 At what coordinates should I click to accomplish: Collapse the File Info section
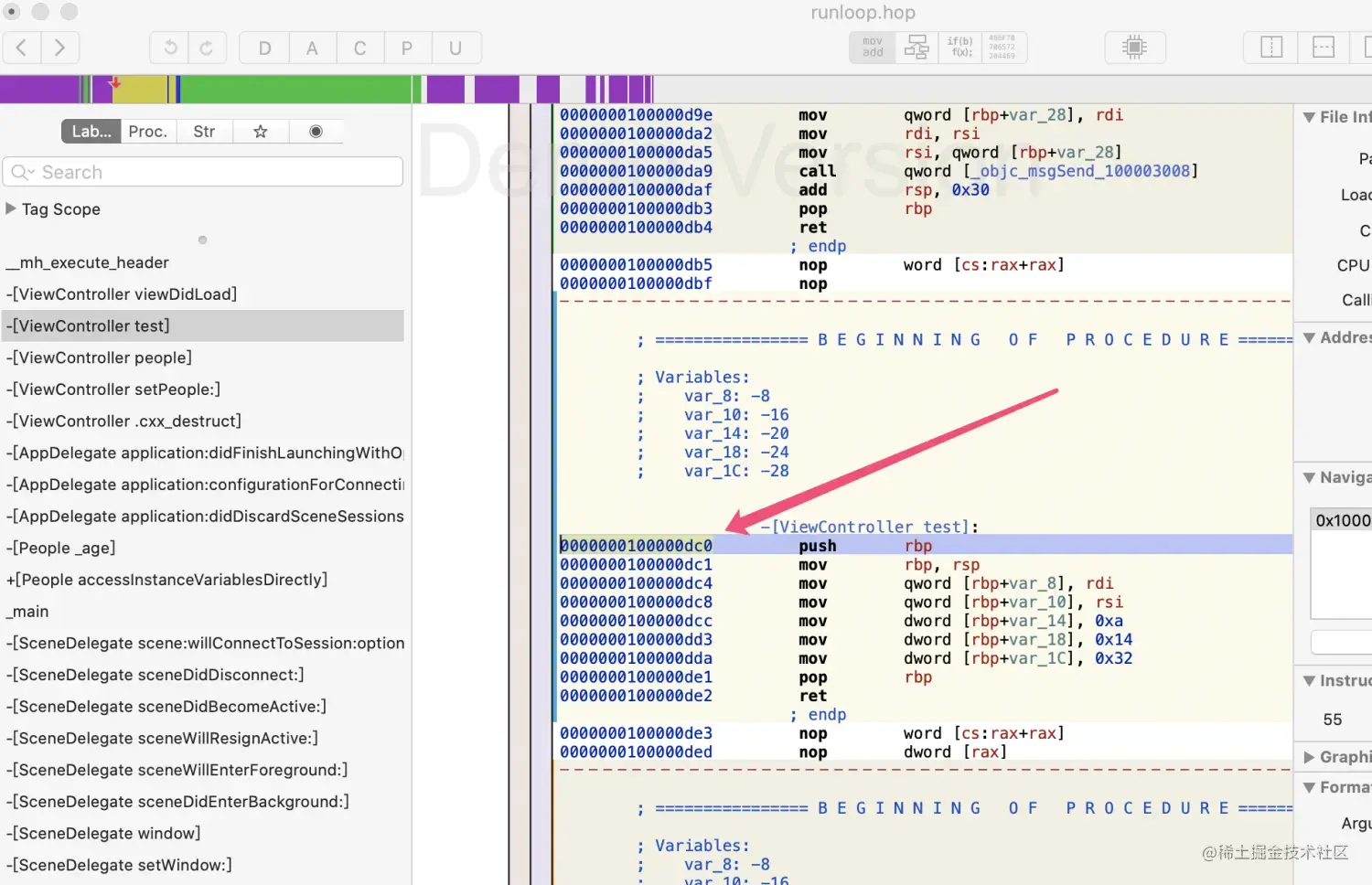coord(1309,117)
